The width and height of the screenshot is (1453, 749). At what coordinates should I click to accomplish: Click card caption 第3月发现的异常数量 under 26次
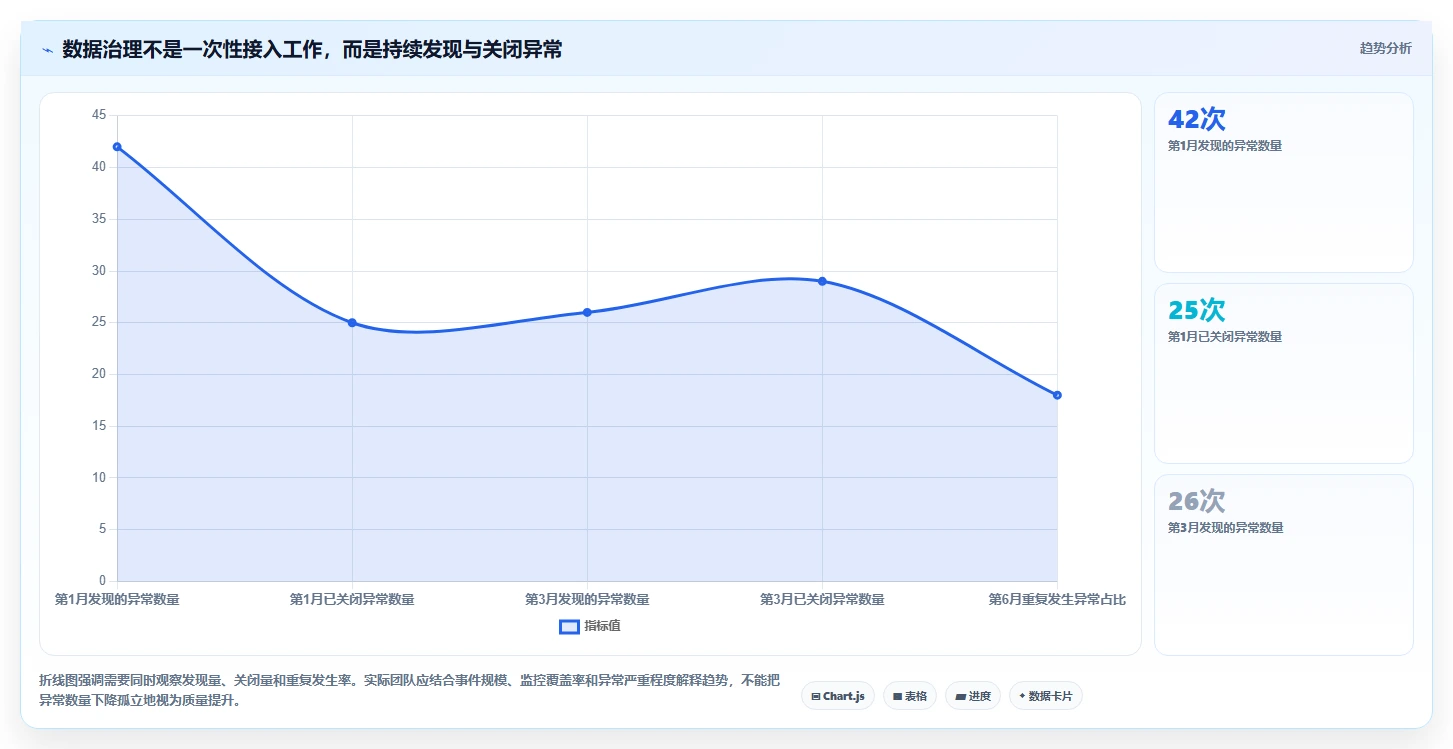[1225, 528]
